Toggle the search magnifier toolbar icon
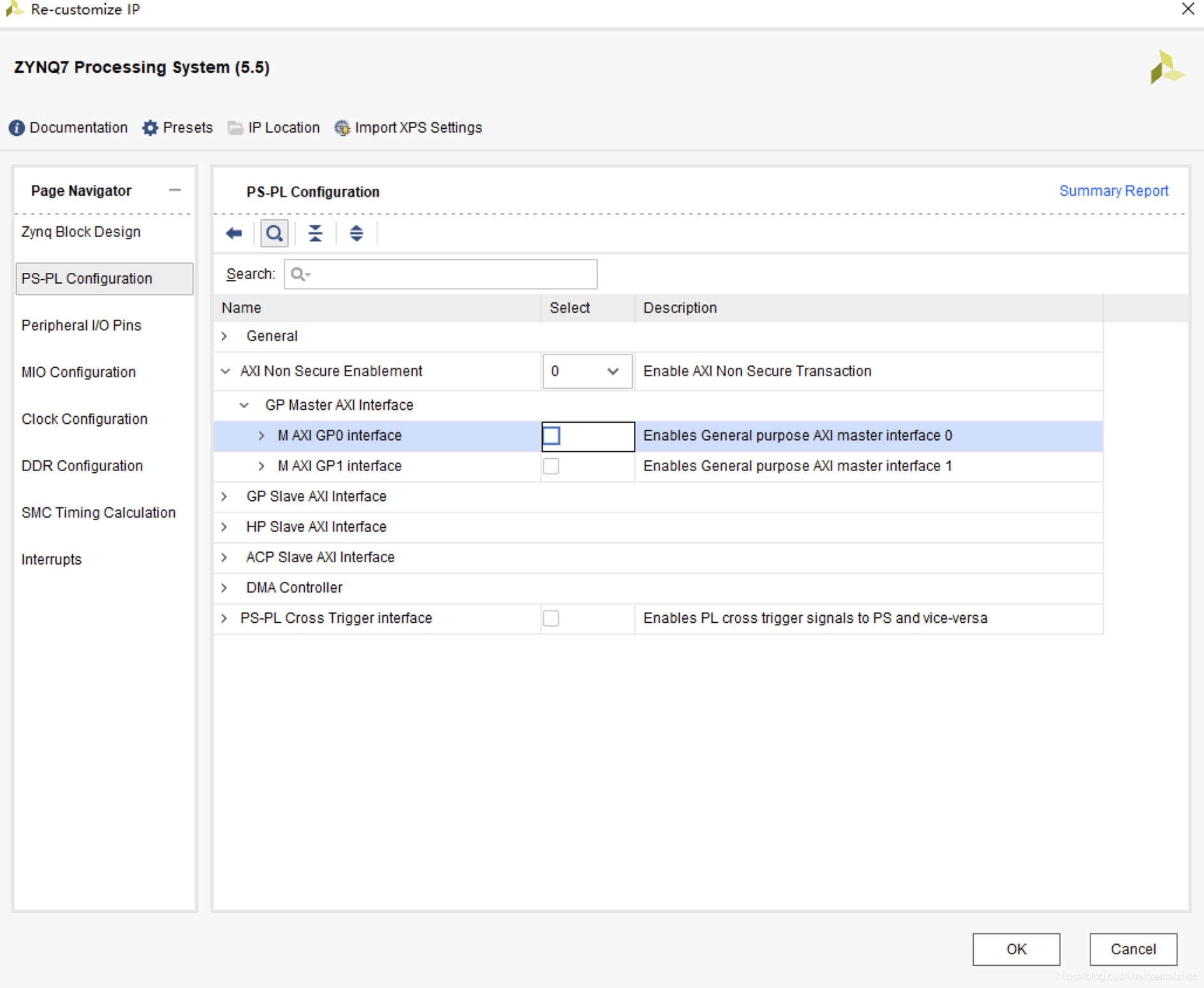This screenshot has width=1204, height=988. (274, 233)
